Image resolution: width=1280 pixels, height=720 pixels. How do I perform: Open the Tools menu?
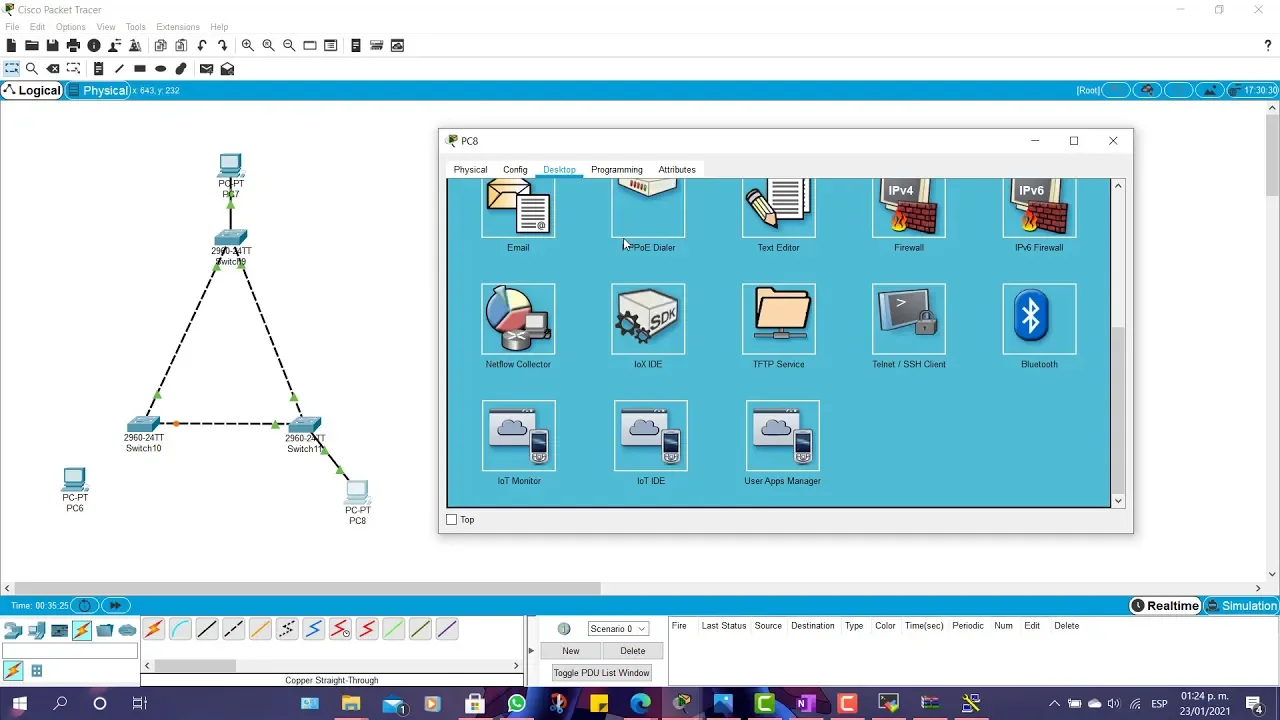(135, 27)
